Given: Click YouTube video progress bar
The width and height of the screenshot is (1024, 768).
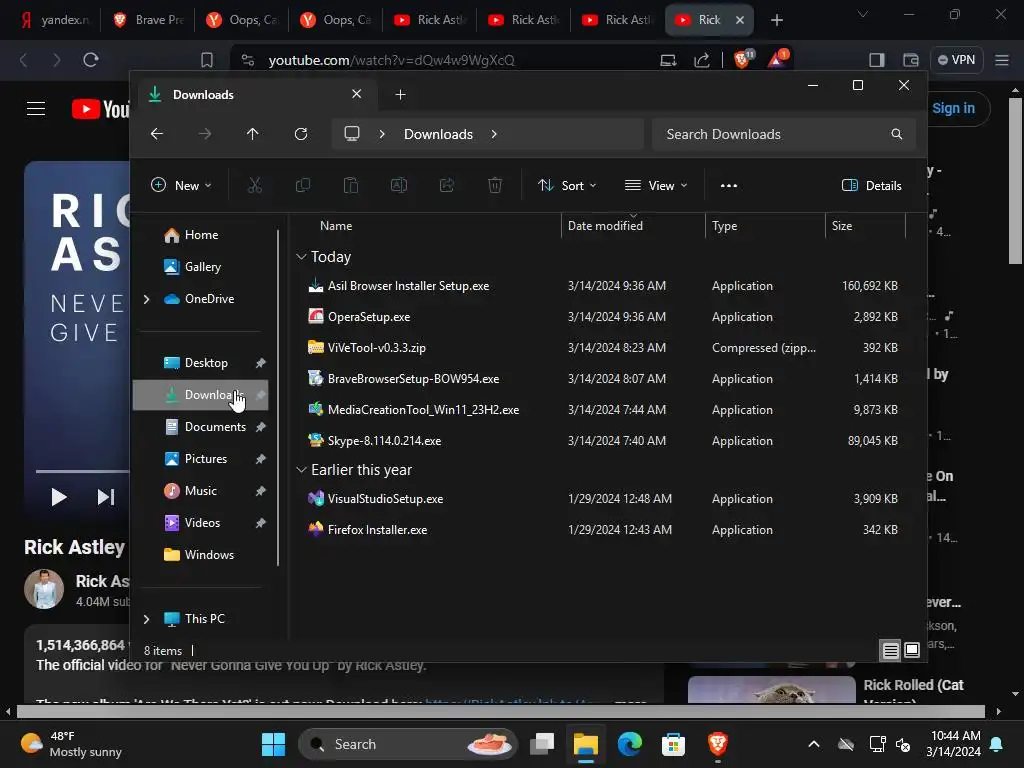Looking at the screenshot, I should [x=83, y=471].
